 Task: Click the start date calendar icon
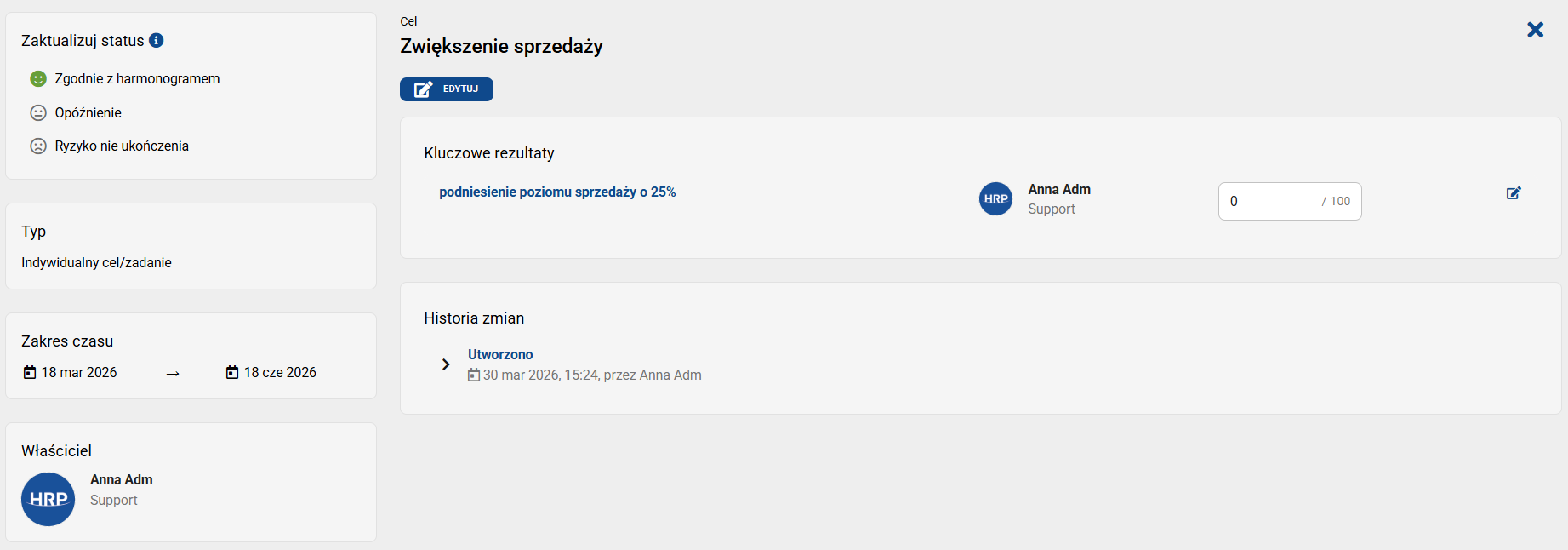30,372
